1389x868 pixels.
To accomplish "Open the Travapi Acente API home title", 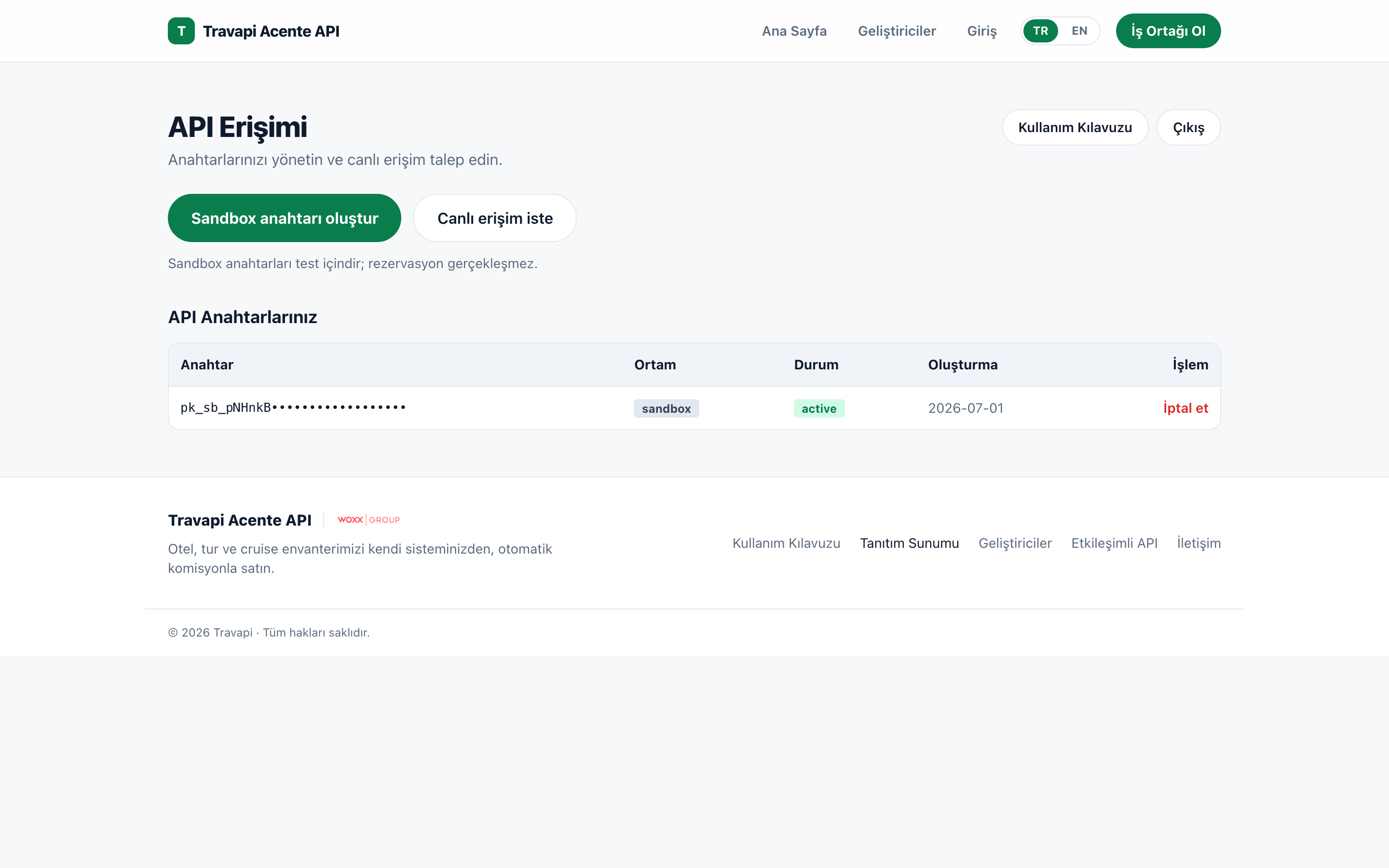I will pos(271,31).
